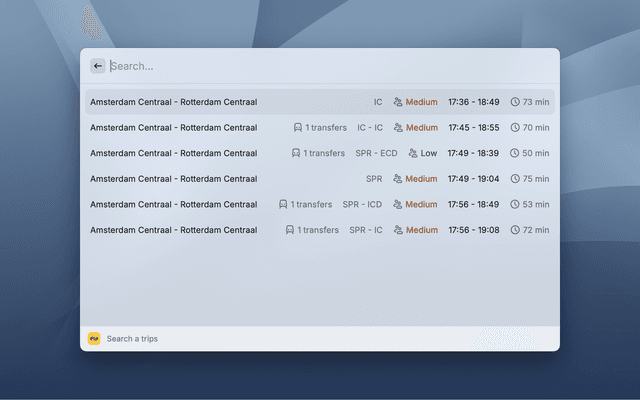
Task: Open the trip with 50 min duration
Action: pyautogui.click(x=173, y=154)
